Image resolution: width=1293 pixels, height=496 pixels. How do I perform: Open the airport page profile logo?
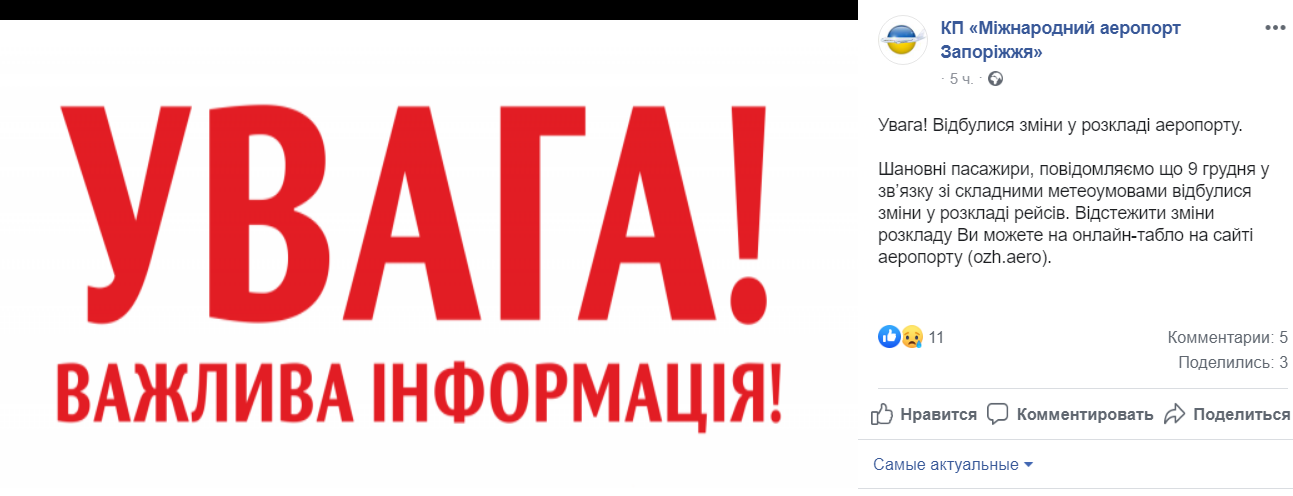(x=902, y=41)
